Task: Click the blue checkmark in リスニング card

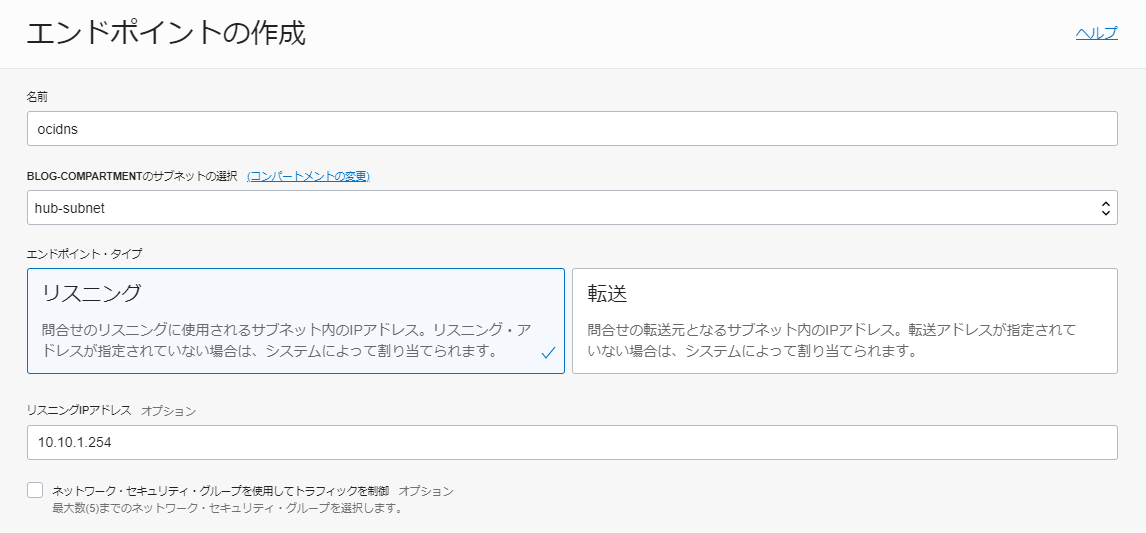Action: (x=549, y=353)
